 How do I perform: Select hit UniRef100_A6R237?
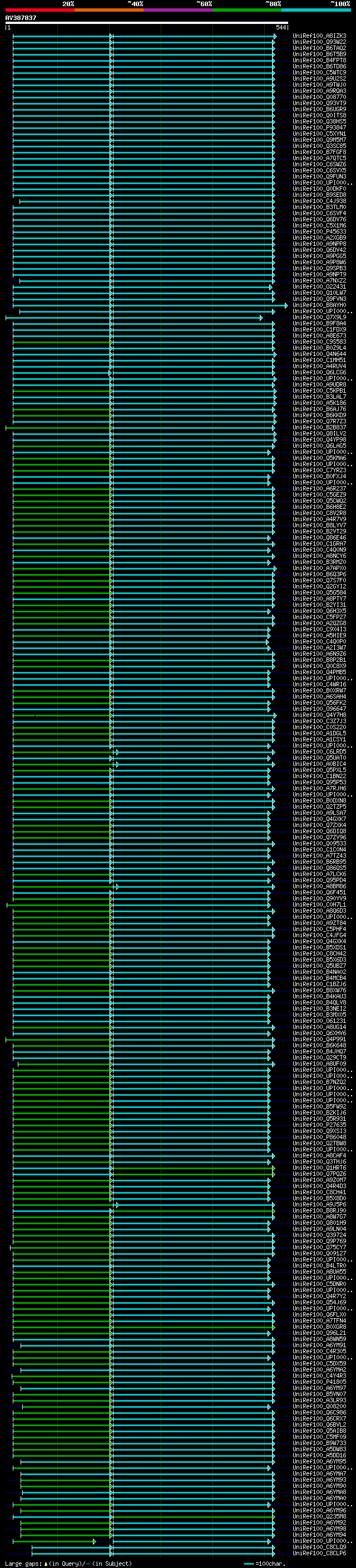[319, 488]
